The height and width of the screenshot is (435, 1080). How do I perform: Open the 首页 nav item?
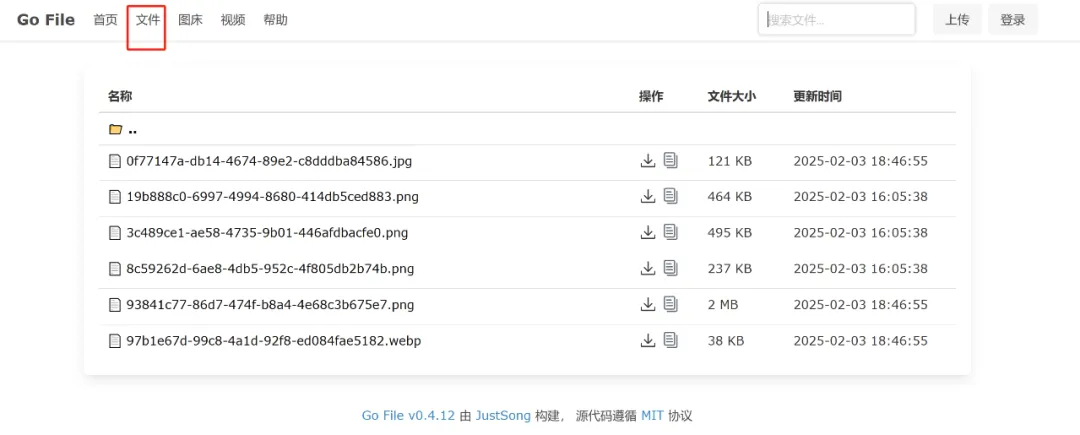click(105, 20)
